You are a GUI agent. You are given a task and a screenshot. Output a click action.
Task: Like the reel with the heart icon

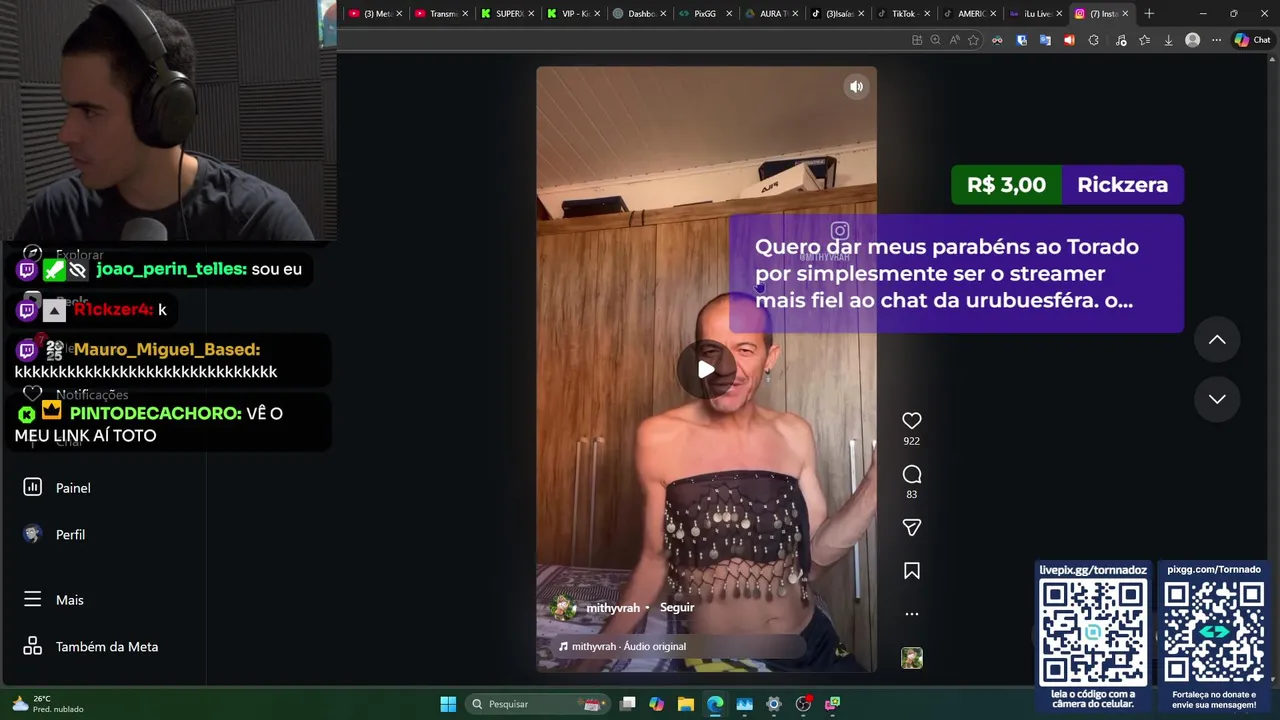point(912,421)
